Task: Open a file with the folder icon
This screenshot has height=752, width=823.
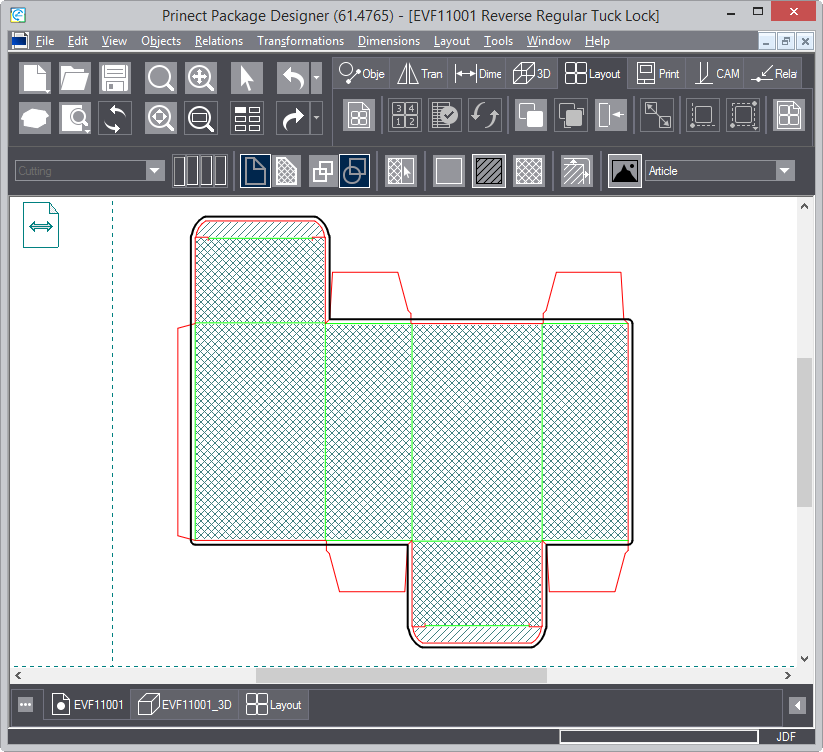Action: pyautogui.click(x=75, y=78)
